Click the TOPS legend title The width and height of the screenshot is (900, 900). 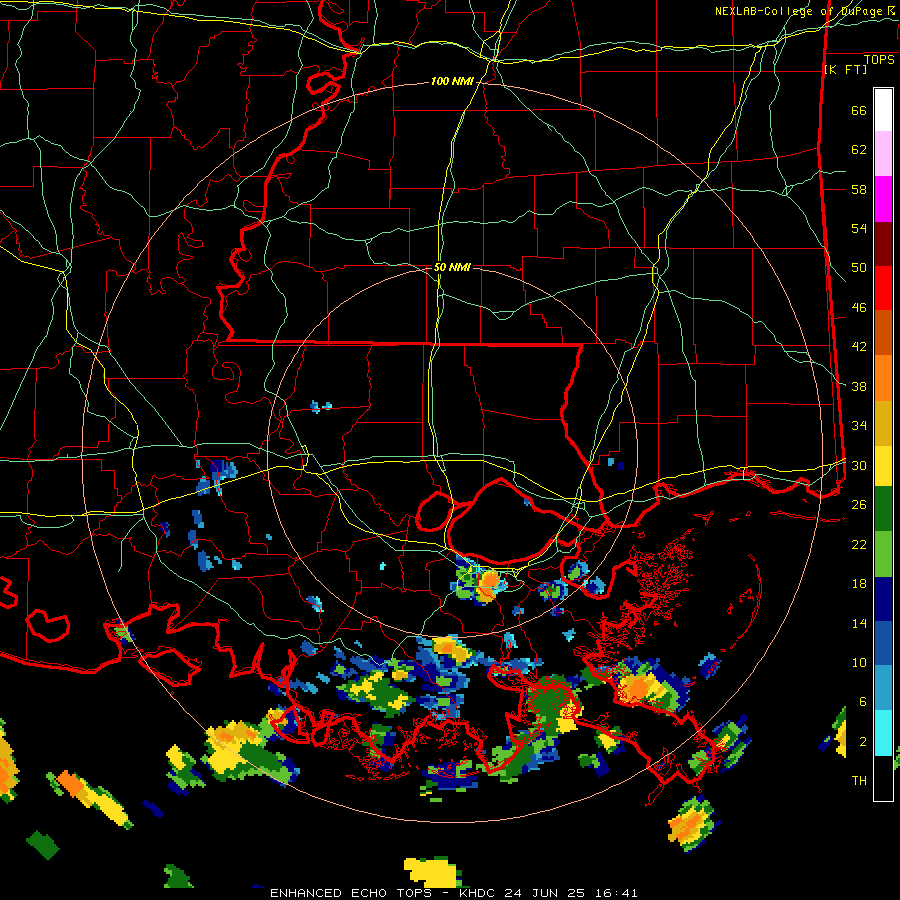click(879, 60)
